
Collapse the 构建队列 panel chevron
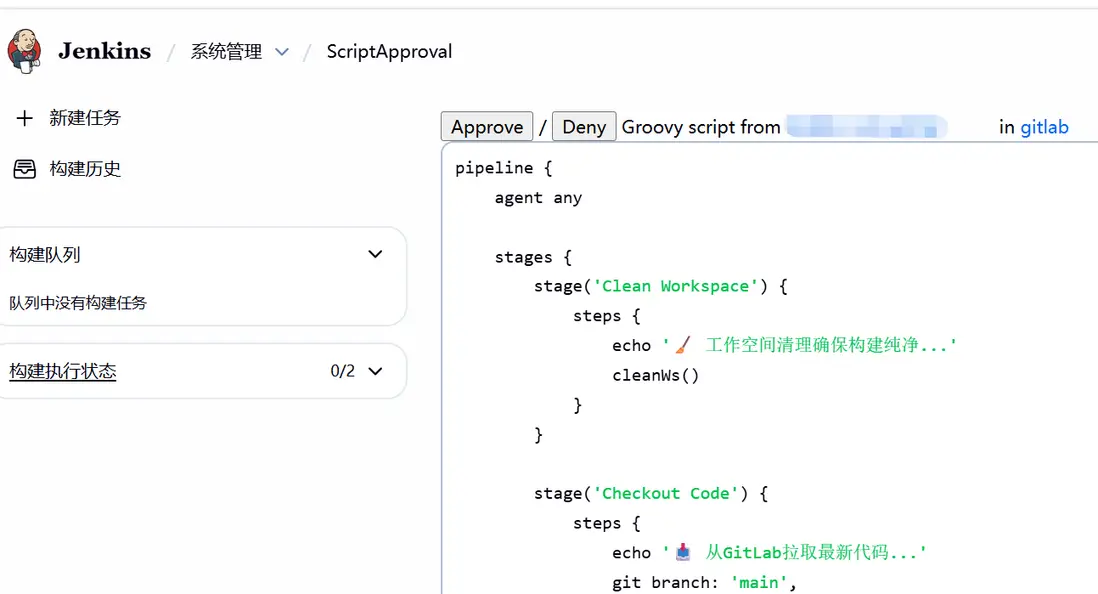(375, 254)
